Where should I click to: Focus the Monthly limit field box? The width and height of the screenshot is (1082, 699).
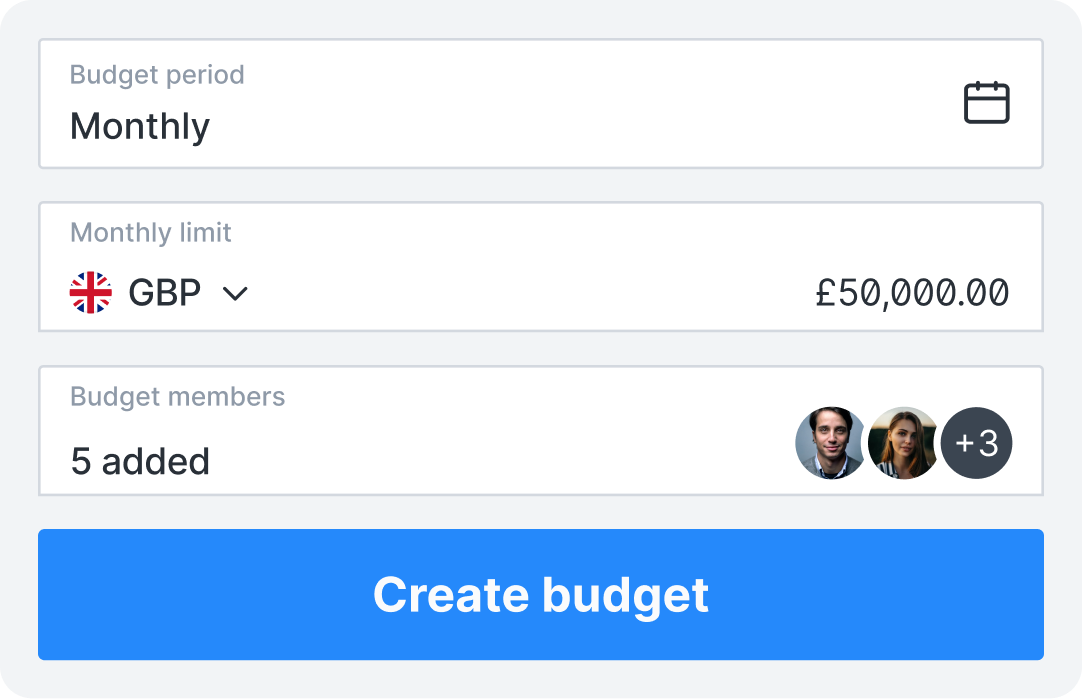pos(540,266)
